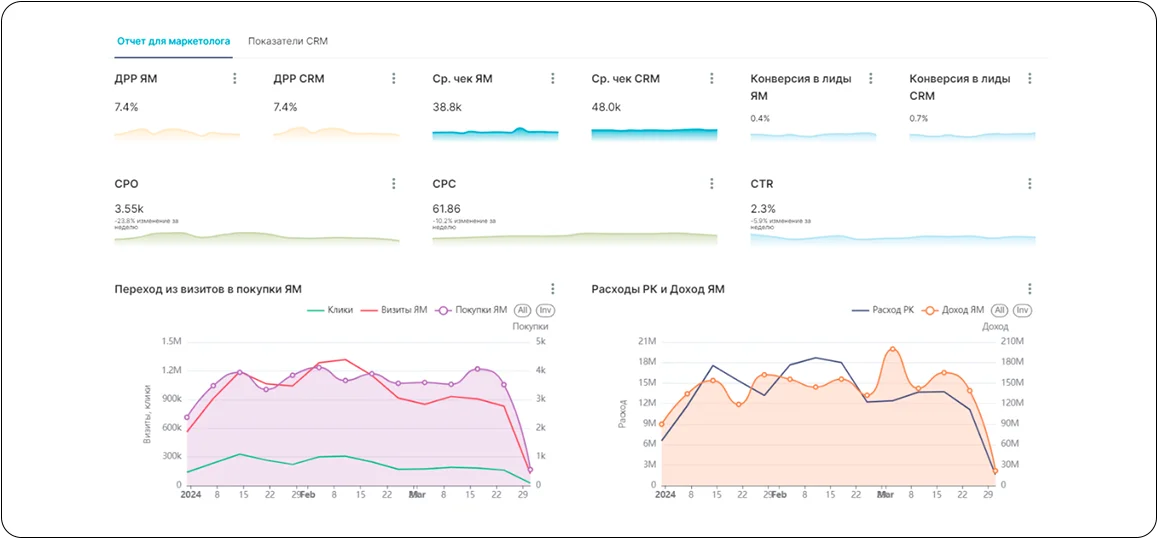Screen dimensions: 1157x539
Task: Switch to the Показатели CRM tab
Action: 288,41
